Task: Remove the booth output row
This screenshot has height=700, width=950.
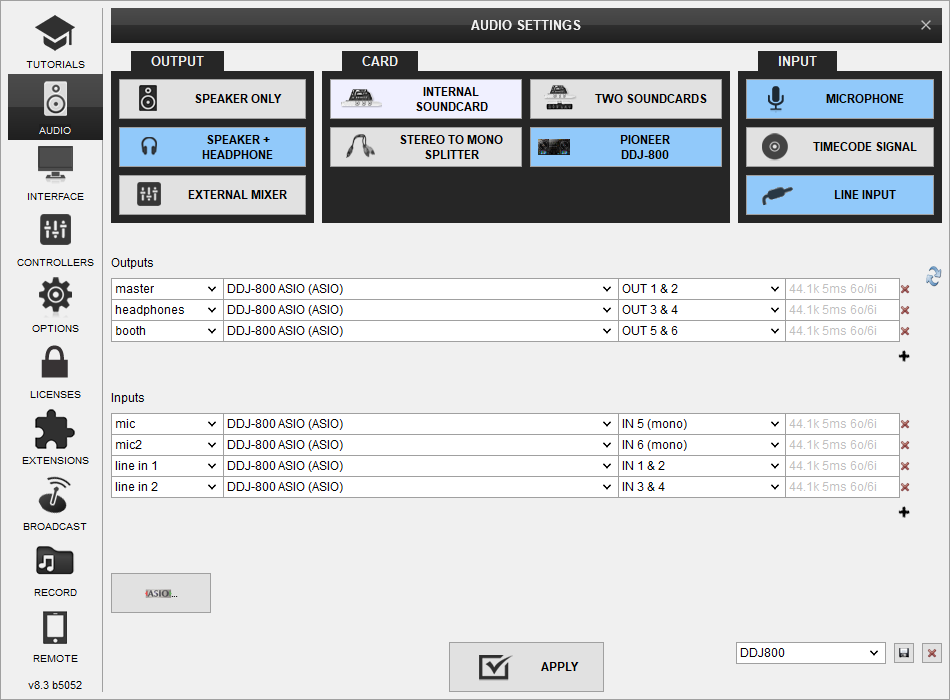Action: coord(905,331)
